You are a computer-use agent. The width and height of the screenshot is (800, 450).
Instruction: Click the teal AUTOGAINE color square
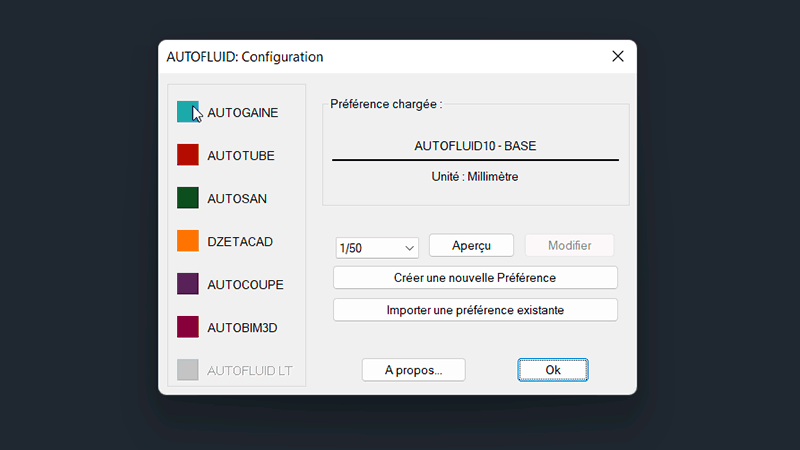click(x=188, y=112)
